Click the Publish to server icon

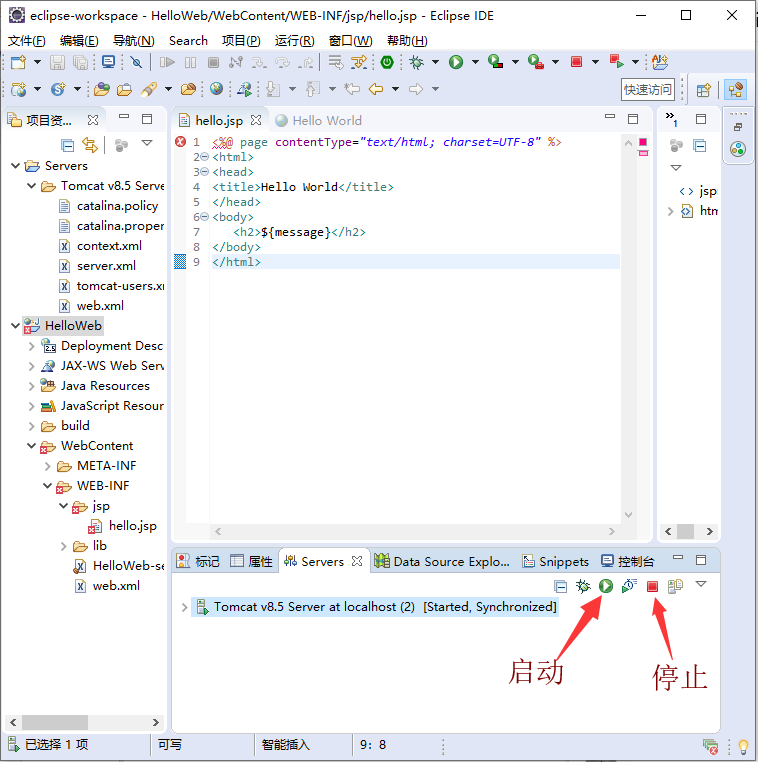675,586
